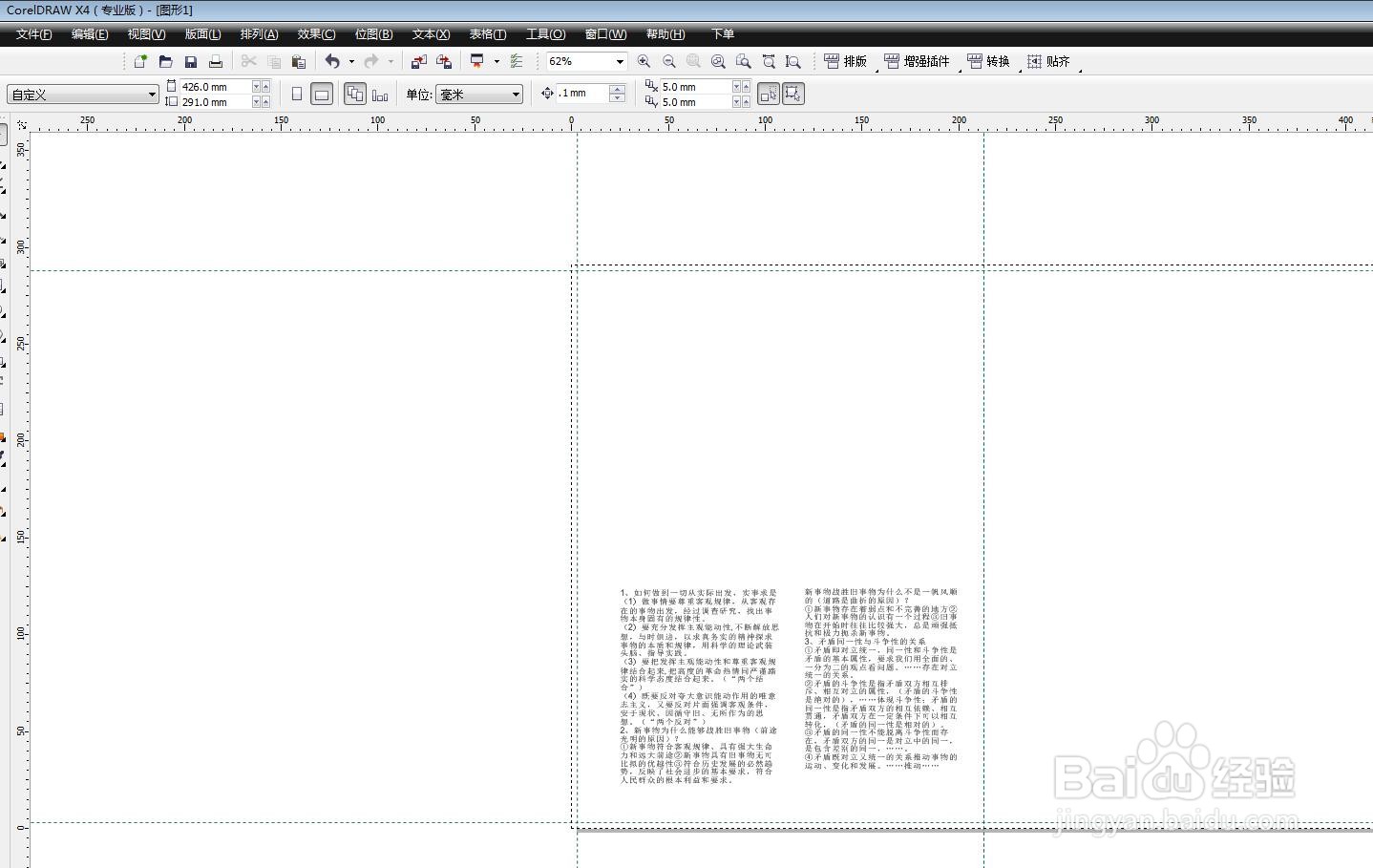Undo the last action with the arrow icon
The width and height of the screenshot is (1373, 868).
332,61
